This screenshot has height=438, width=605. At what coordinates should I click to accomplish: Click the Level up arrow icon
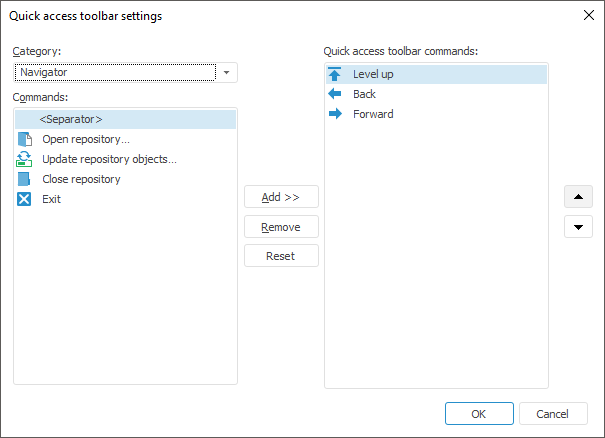pos(334,74)
